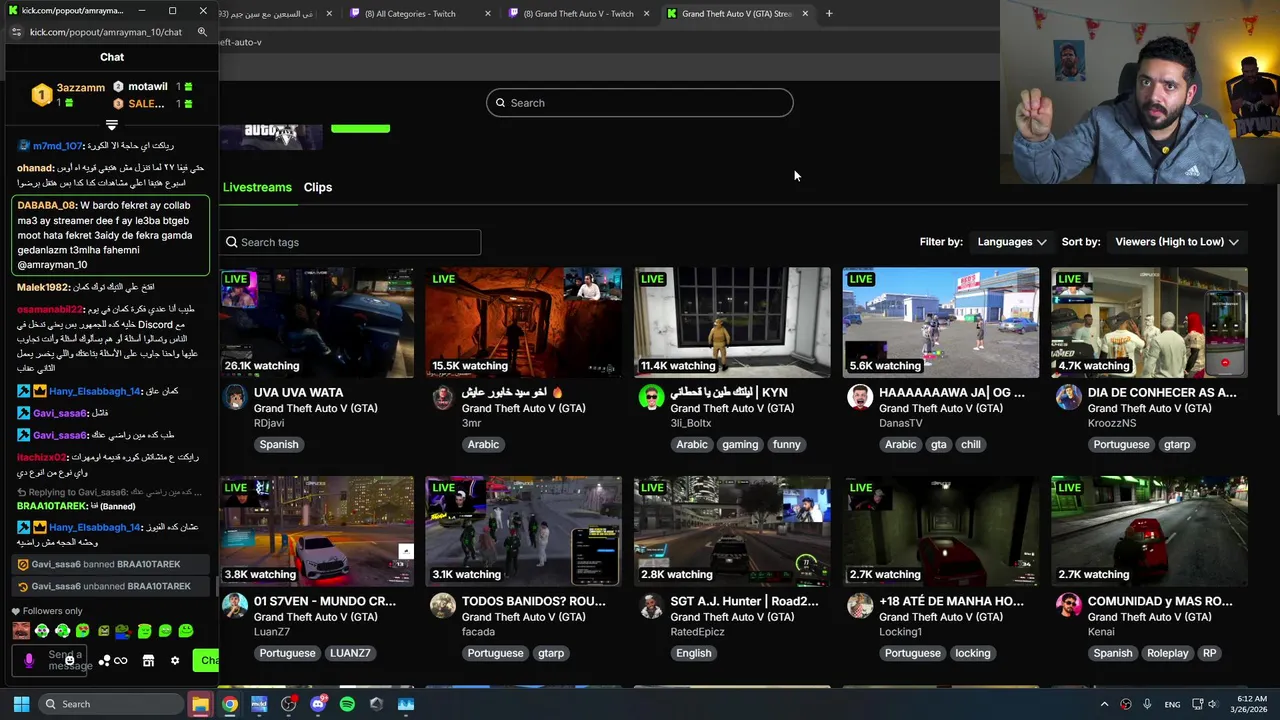Open a new browser tab with plus

point(829,13)
